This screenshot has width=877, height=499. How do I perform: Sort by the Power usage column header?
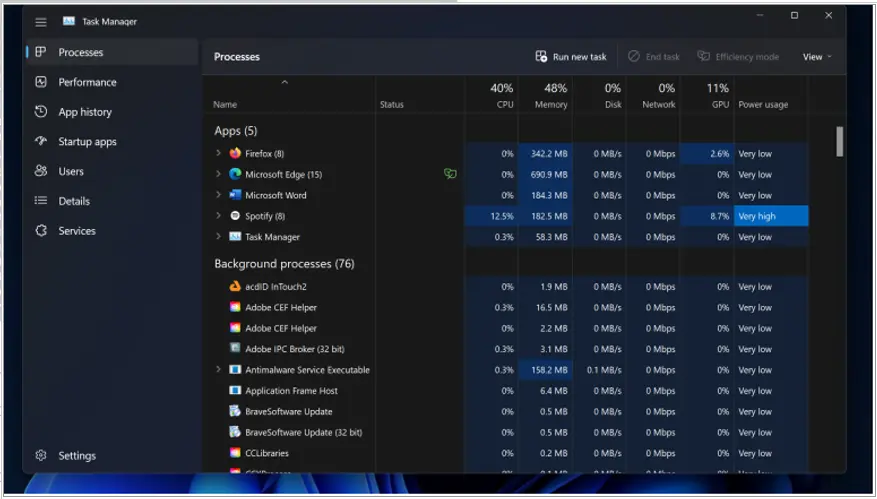click(x=771, y=95)
